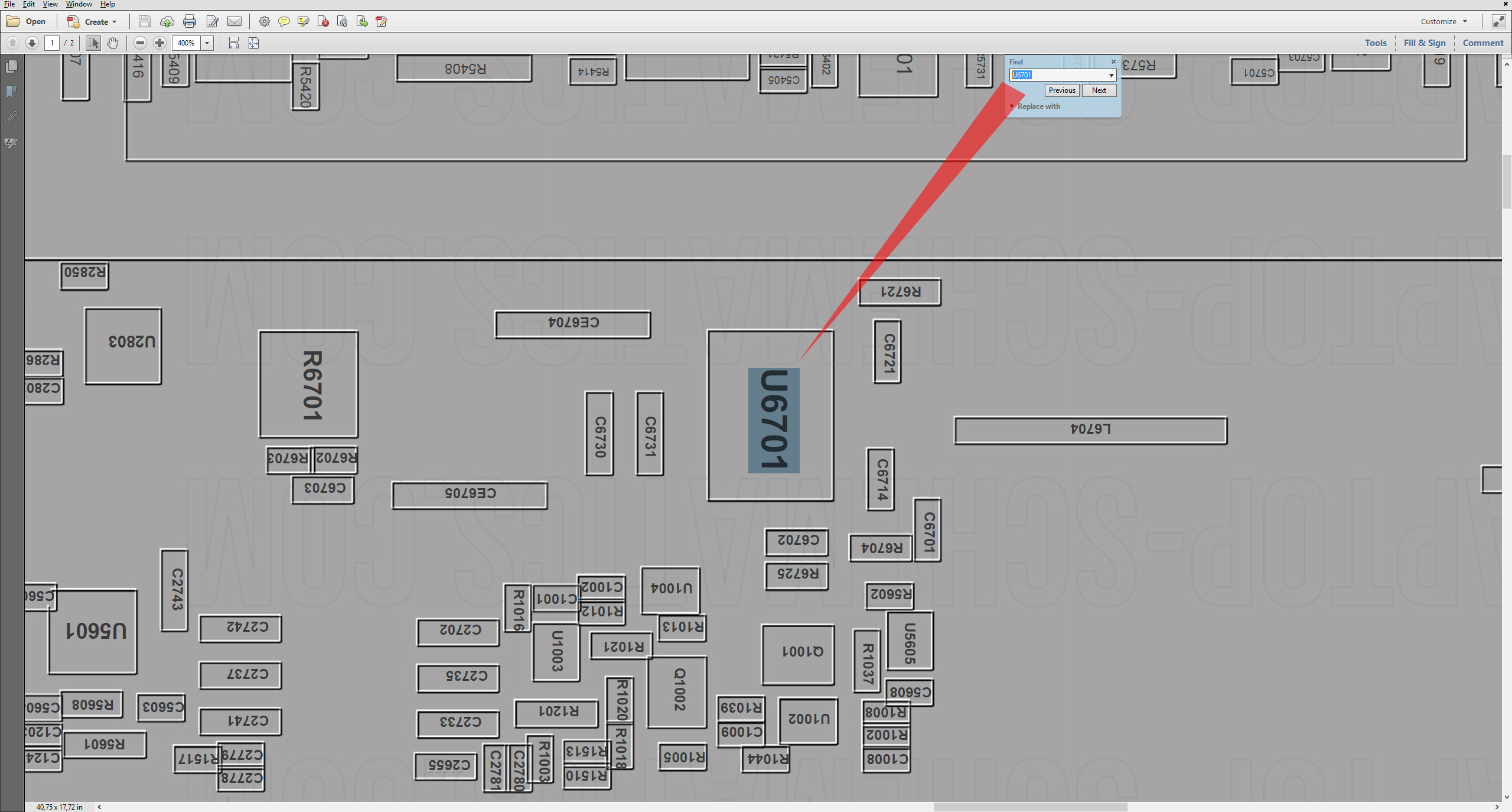Click the Delete Page icon
The height and width of the screenshot is (812, 1512).
tap(323, 22)
